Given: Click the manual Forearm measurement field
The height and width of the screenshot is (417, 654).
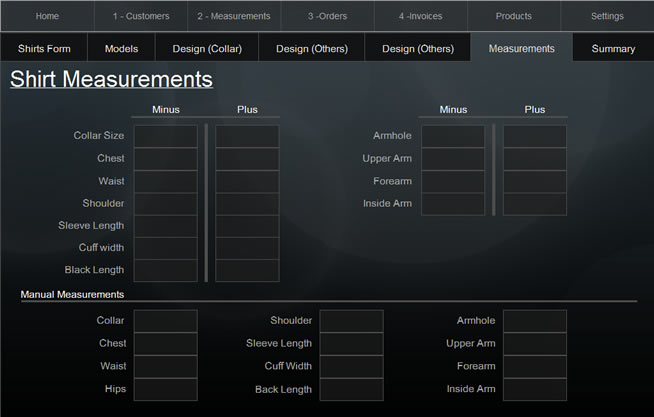Looking at the screenshot, I should [535, 367].
